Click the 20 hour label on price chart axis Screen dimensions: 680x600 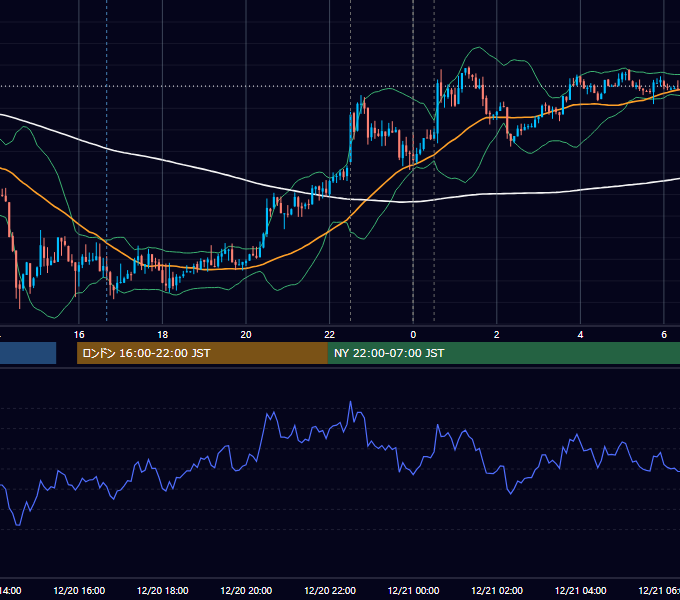[x=246, y=335]
